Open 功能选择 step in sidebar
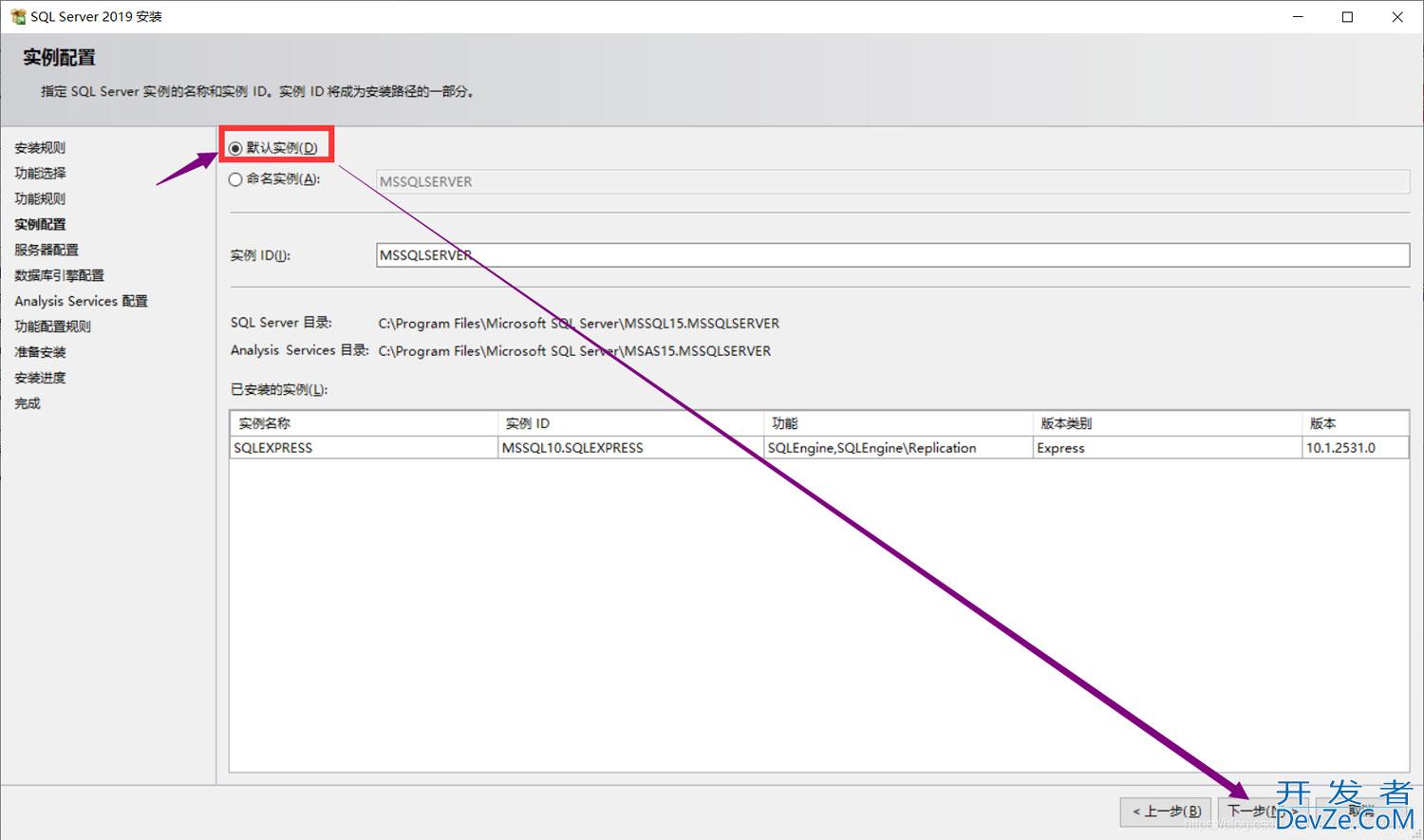 40,174
